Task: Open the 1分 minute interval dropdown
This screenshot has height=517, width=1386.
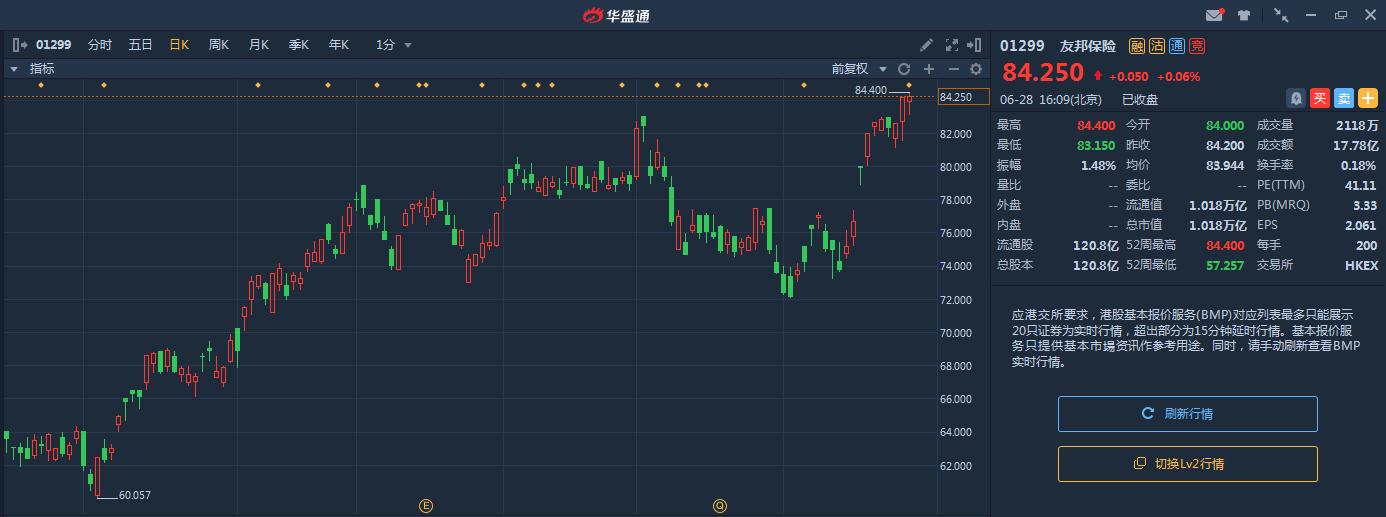Action: (394, 45)
